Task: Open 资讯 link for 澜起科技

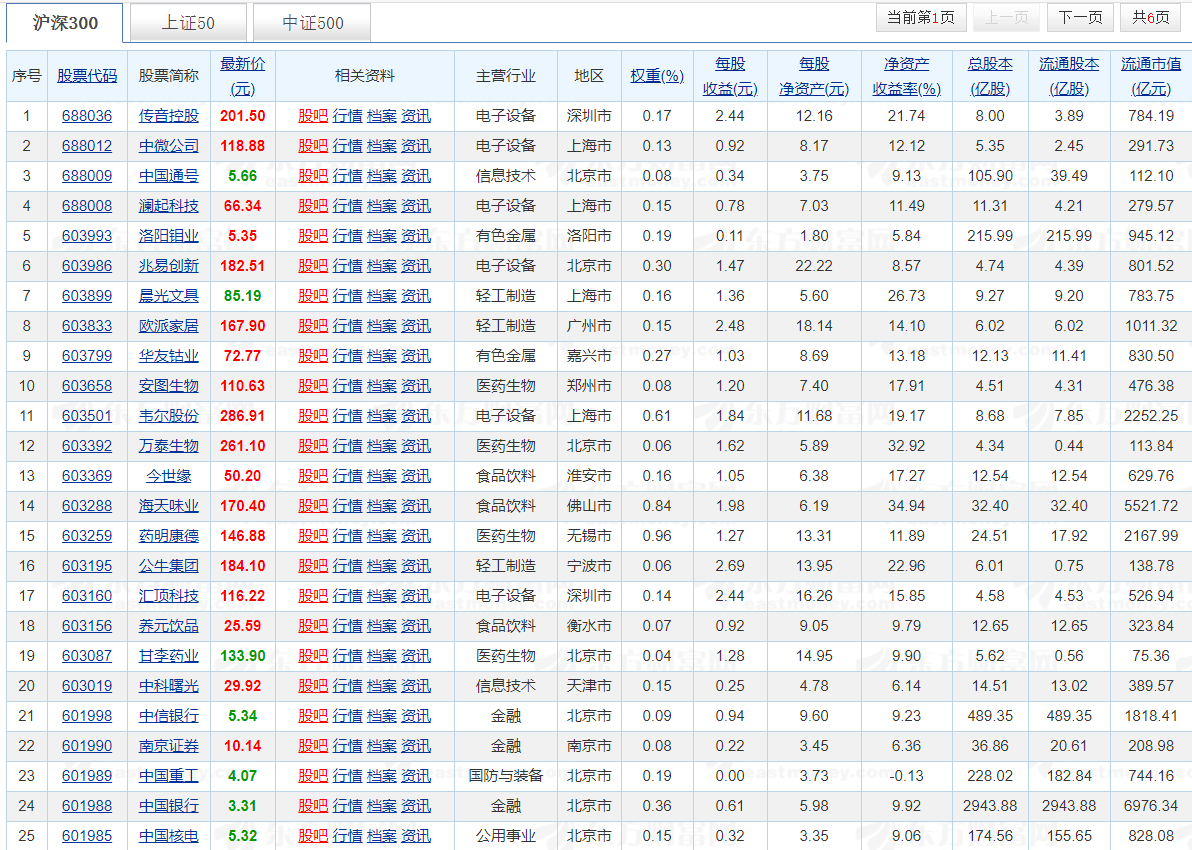Action: [x=416, y=205]
